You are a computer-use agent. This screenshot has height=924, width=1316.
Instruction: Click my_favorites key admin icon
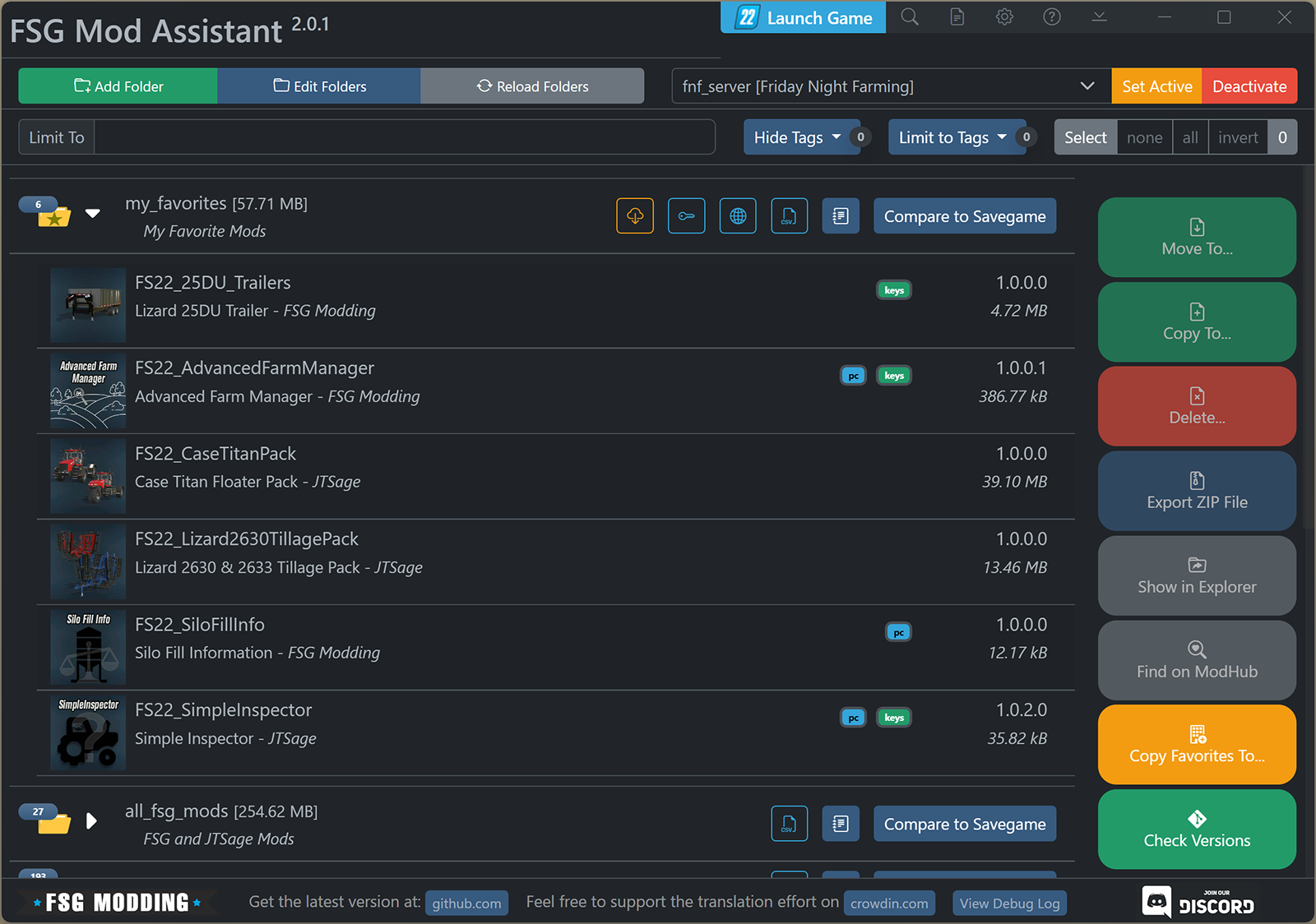pos(687,216)
